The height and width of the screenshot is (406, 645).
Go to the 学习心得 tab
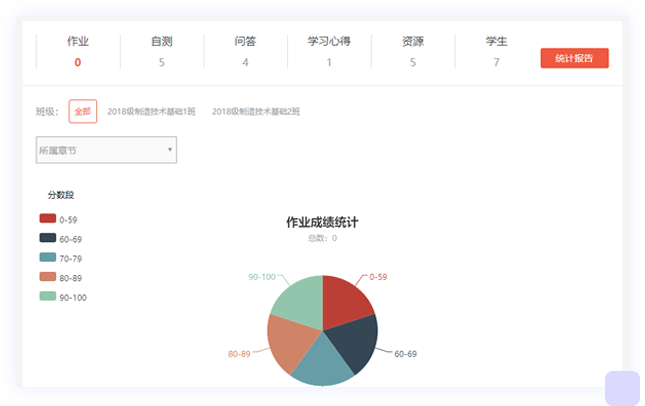[329, 50]
